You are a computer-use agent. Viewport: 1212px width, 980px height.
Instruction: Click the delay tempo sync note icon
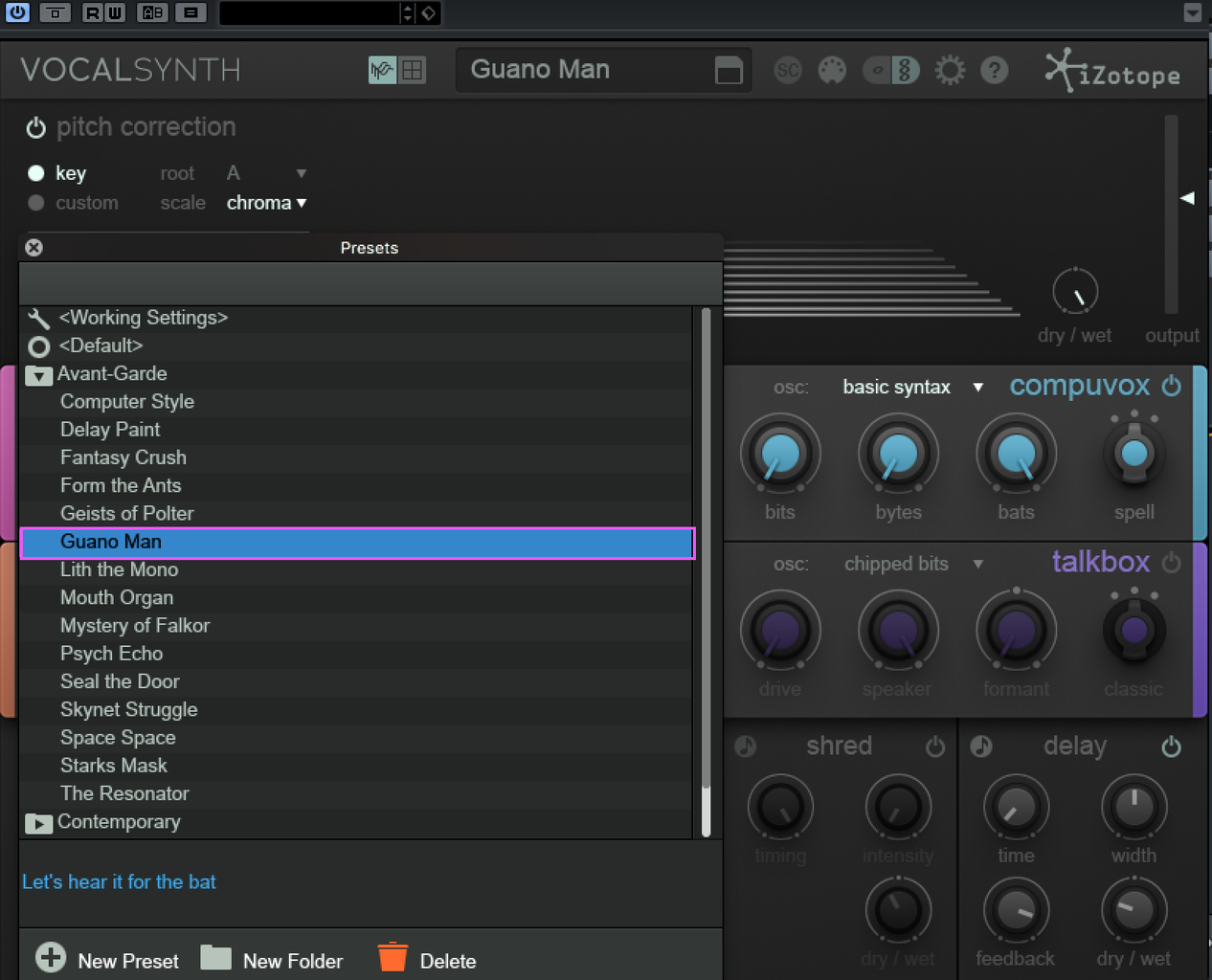point(981,746)
